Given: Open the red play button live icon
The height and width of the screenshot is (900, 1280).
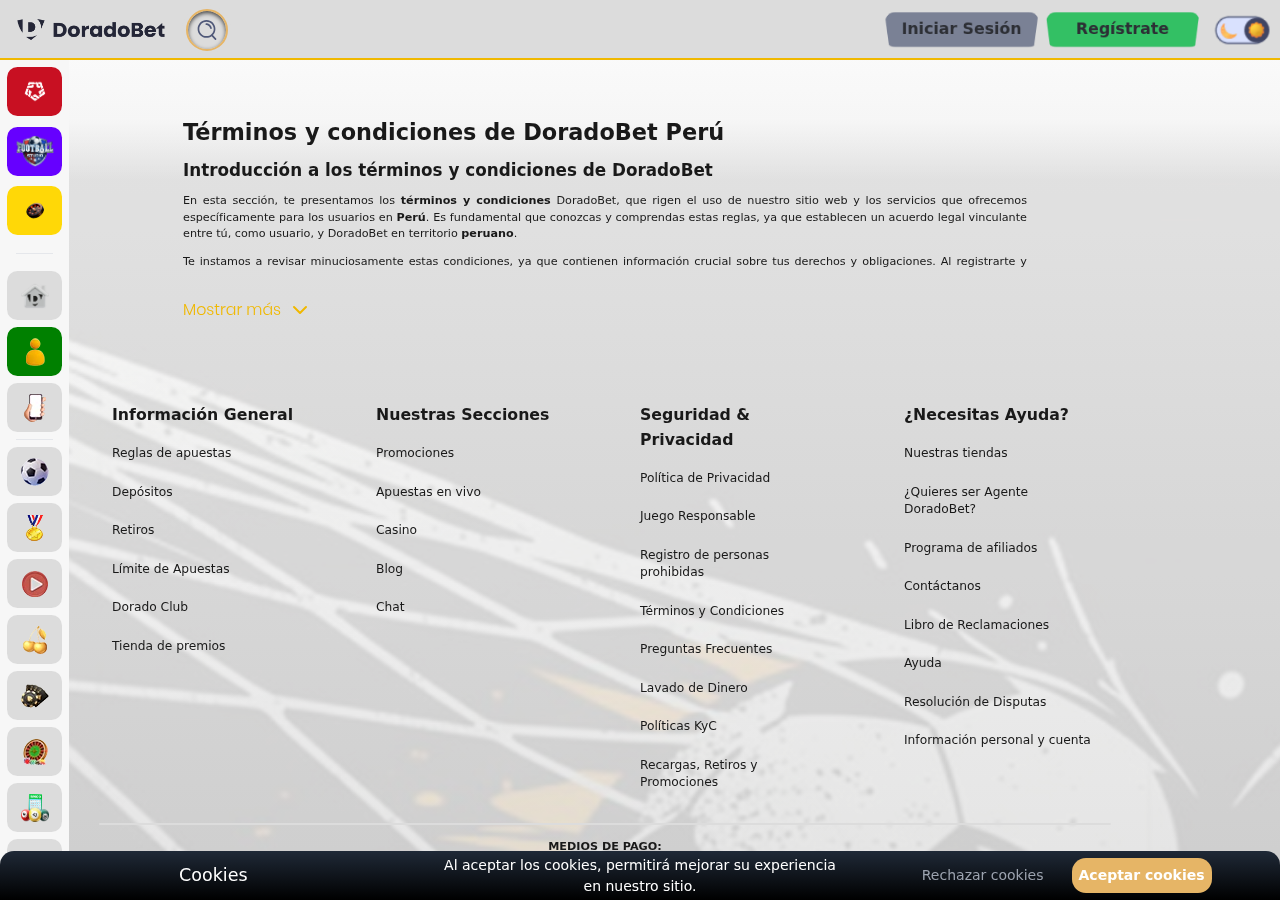Looking at the screenshot, I should [x=34, y=583].
